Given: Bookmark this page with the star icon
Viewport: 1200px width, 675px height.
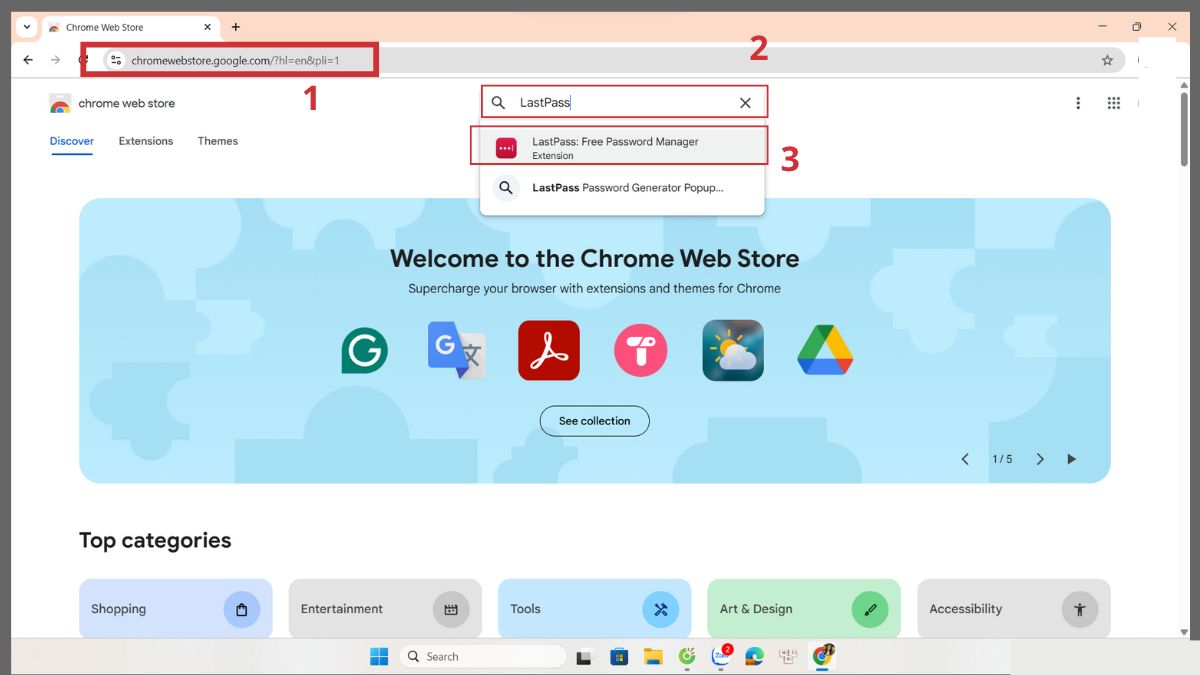Looking at the screenshot, I should click(1107, 60).
